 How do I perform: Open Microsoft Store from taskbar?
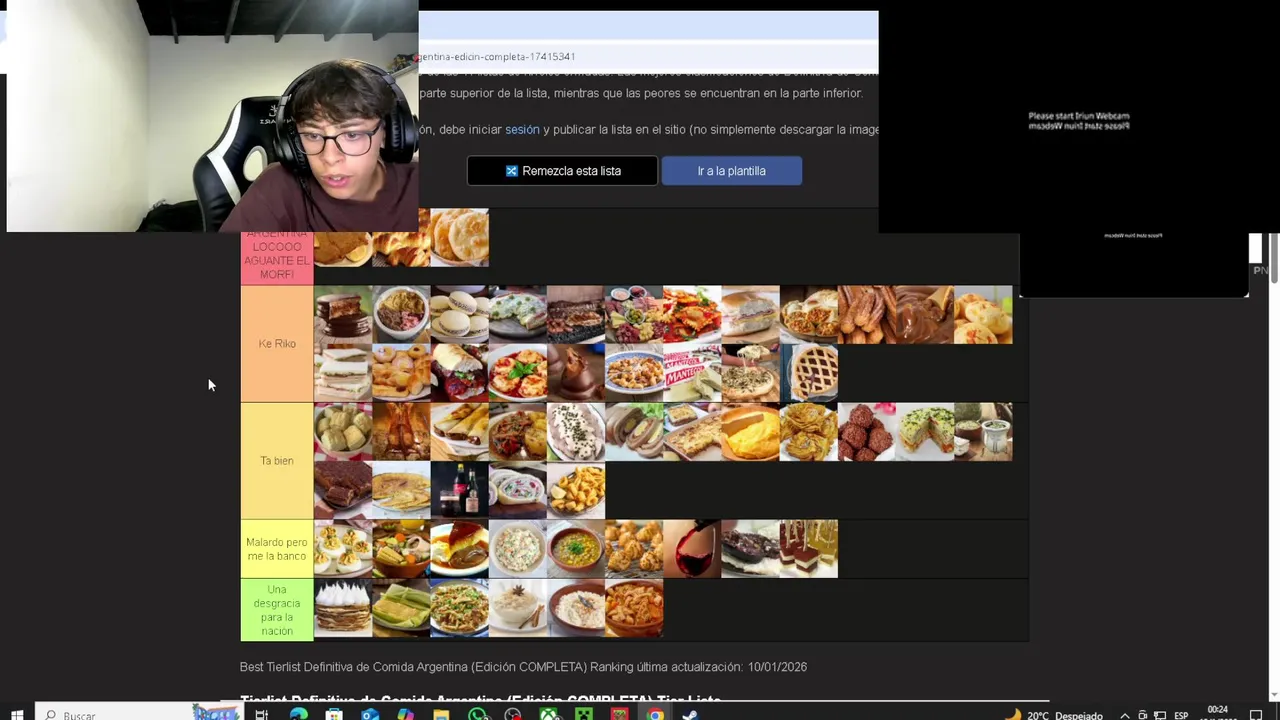(x=334, y=715)
